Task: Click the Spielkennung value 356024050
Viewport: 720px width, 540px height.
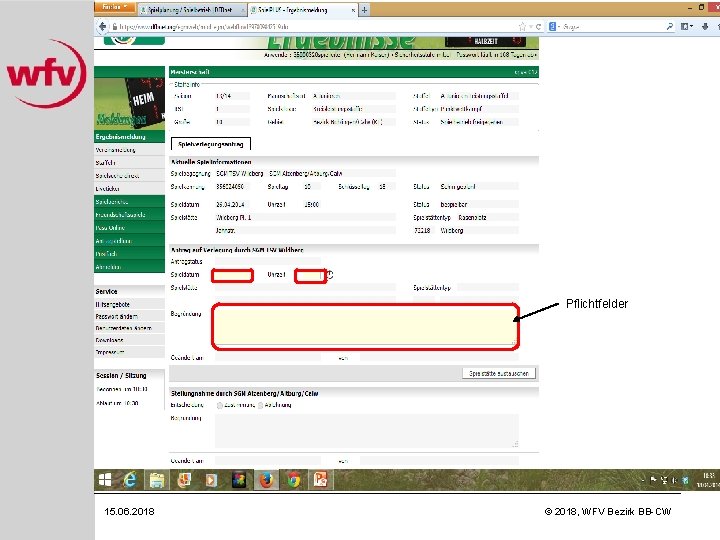Action: pos(230,187)
